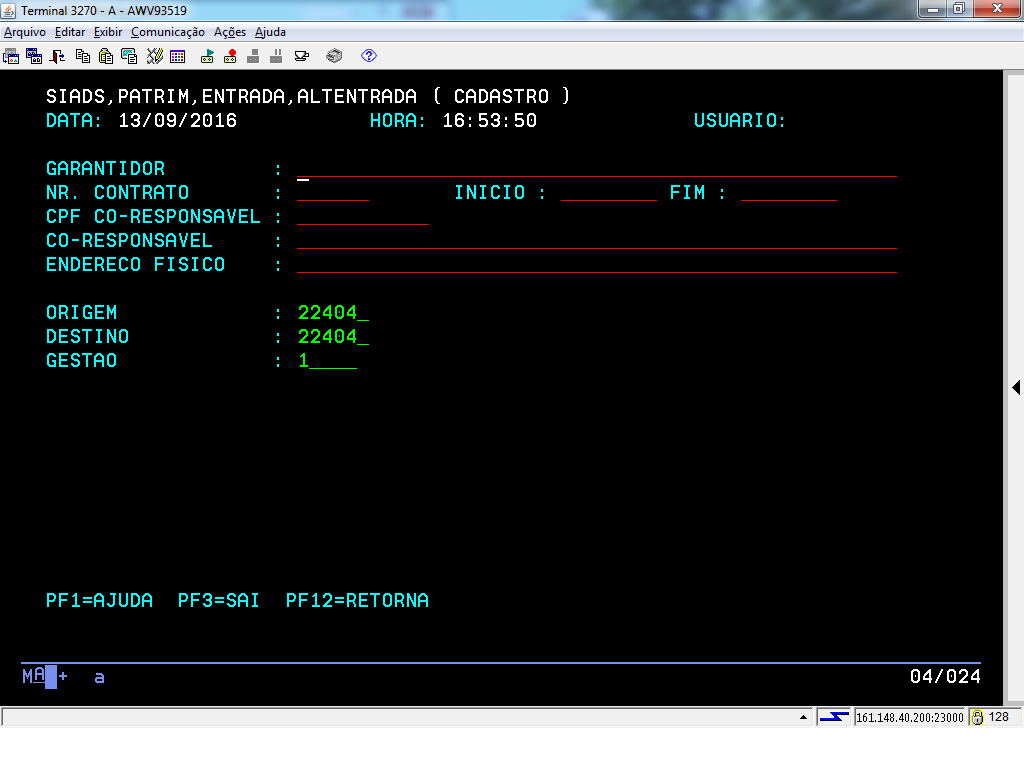Expand the side panel arrow at right edge
1024x768 pixels.
point(1016,387)
